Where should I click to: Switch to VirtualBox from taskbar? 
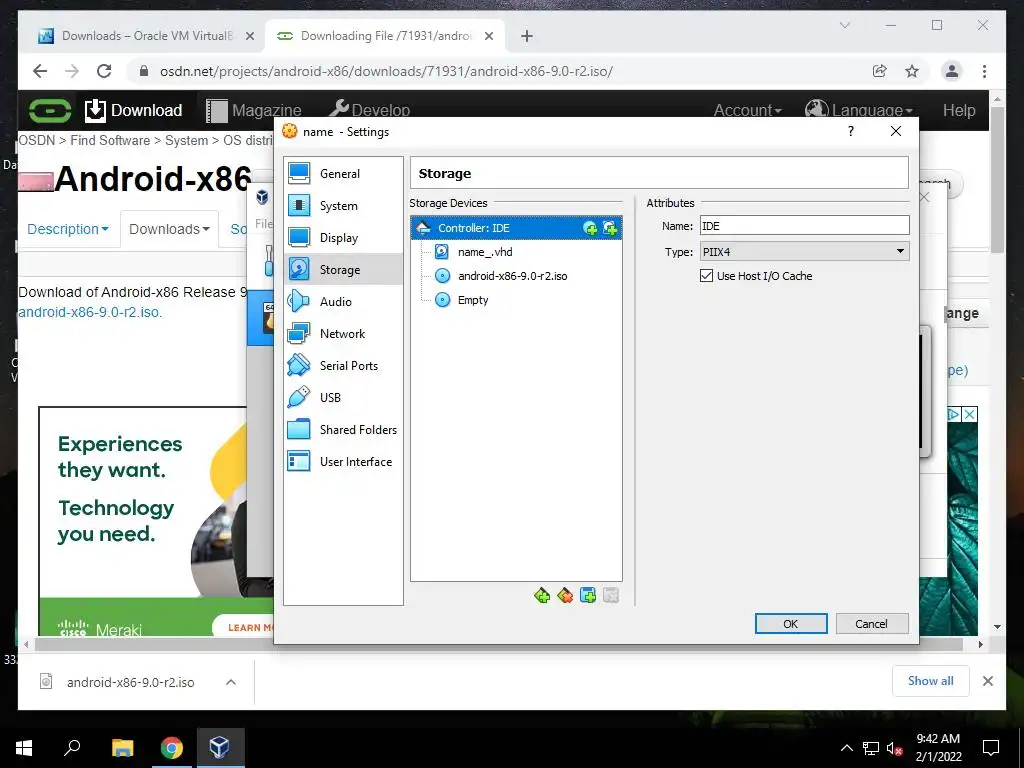pyautogui.click(x=219, y=747)
